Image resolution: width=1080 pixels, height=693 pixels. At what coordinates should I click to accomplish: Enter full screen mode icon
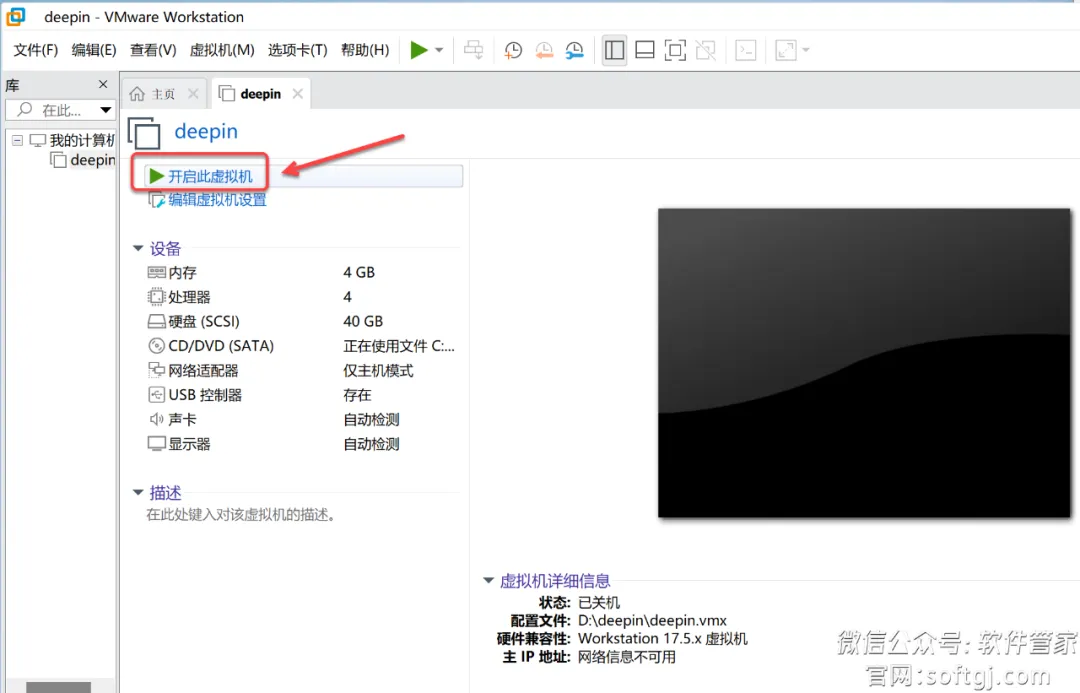(x=675, y=50)
